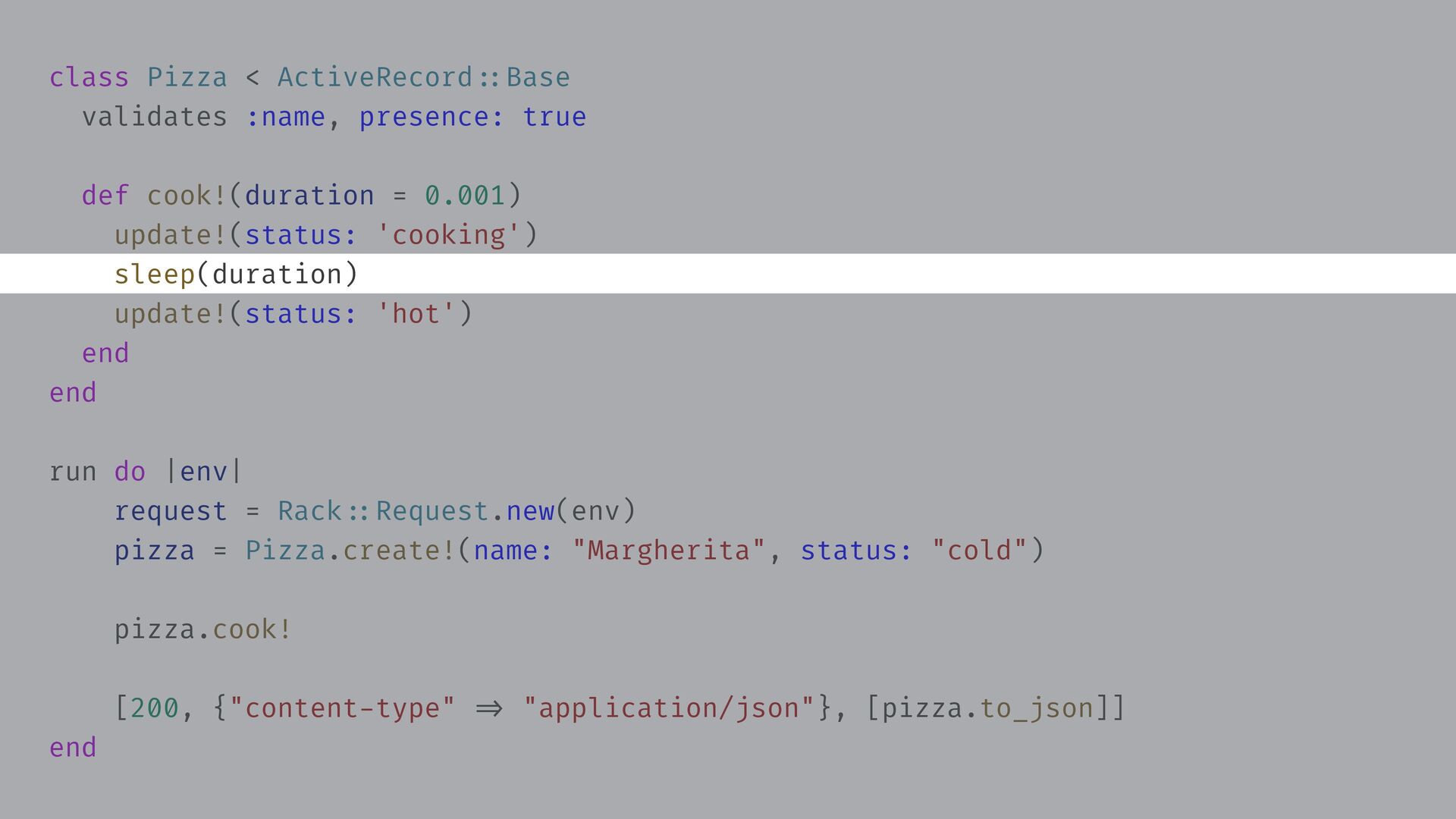Screen dimensions: 1456x819
Task: Click the 'run' keyword before do block
Action: point(73,472)
